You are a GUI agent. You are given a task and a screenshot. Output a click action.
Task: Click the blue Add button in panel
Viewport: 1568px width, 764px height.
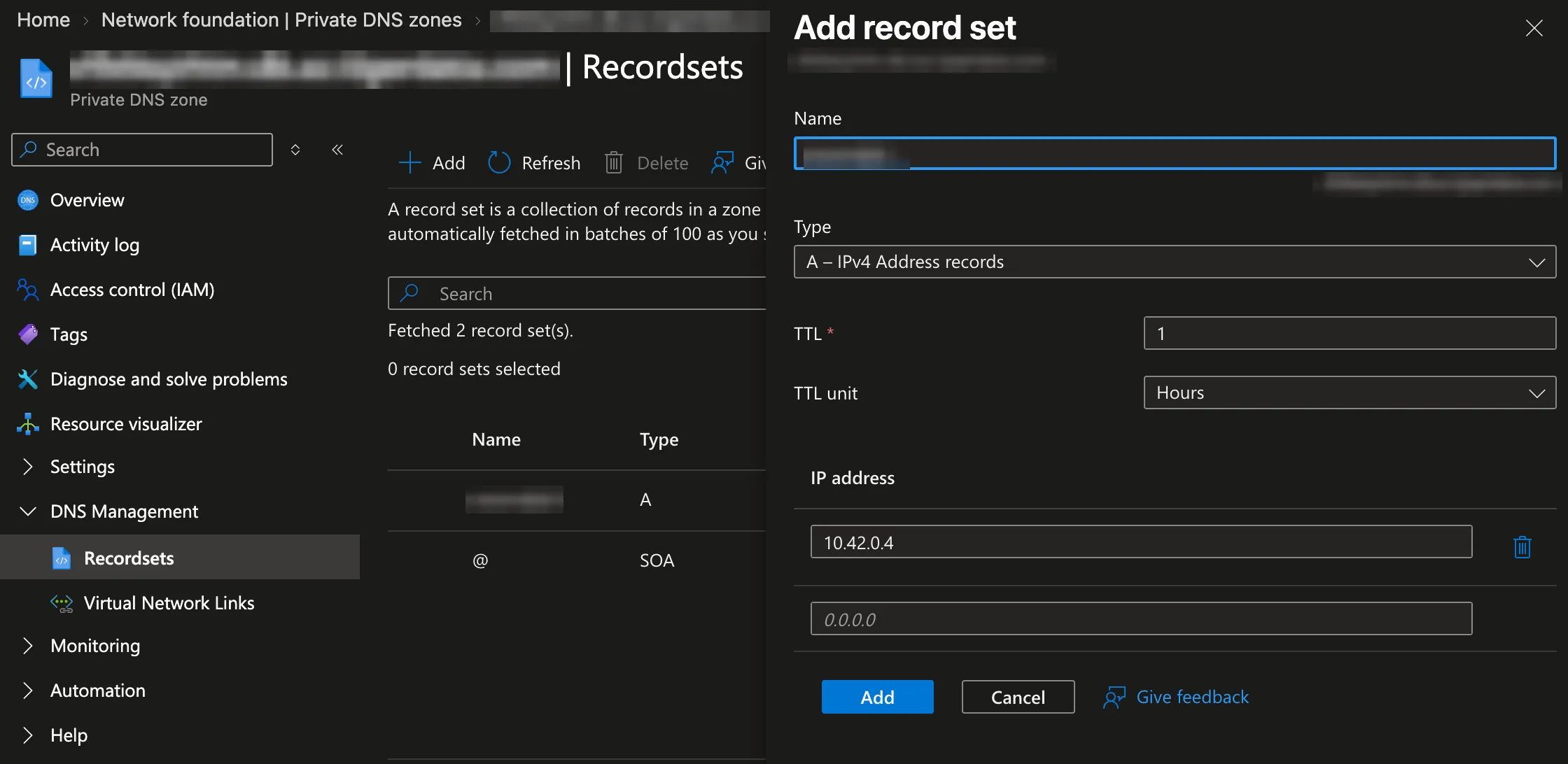coord(877,697)
